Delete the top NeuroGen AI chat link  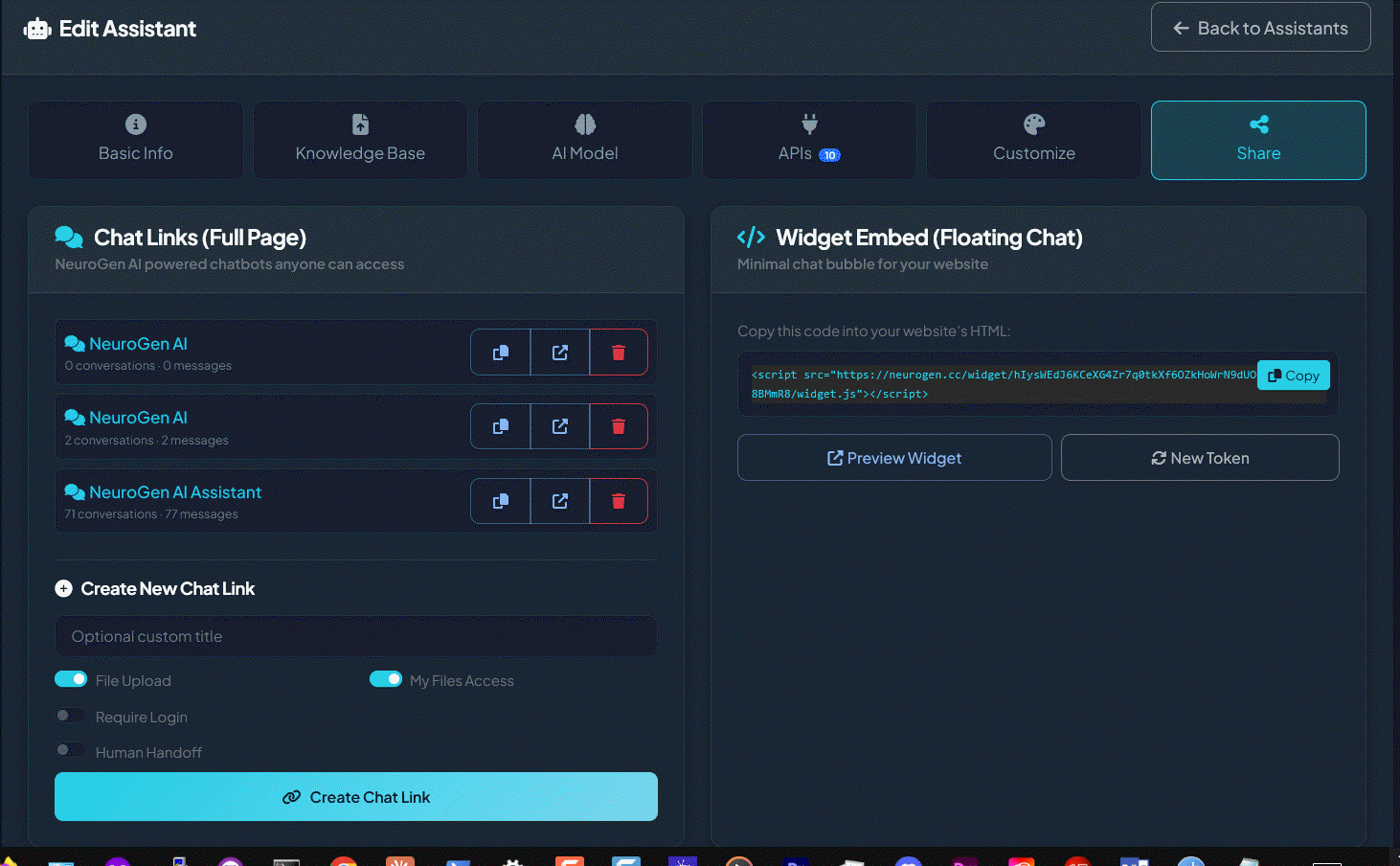coord(619,352)
